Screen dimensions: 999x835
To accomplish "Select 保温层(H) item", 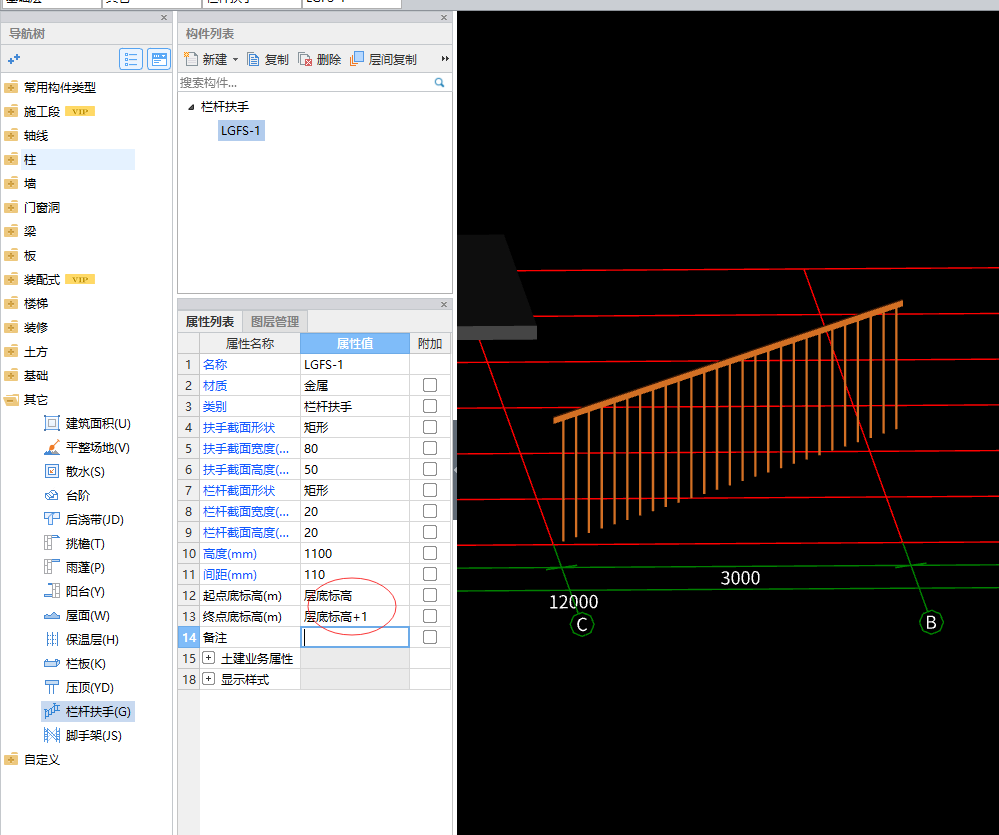I will pyautogui.click(x=82, y=639).
